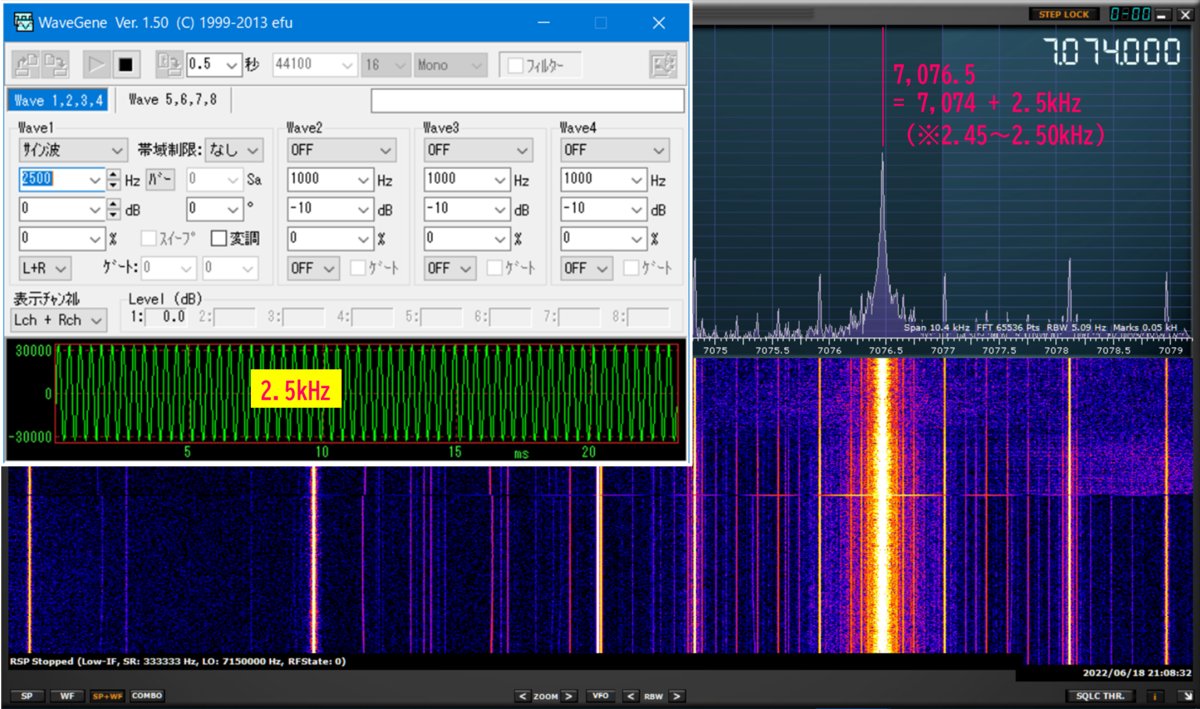Start playback with WaveGene play button
This screenshot has height=709, width=1200.
click(x=96, y=65)
